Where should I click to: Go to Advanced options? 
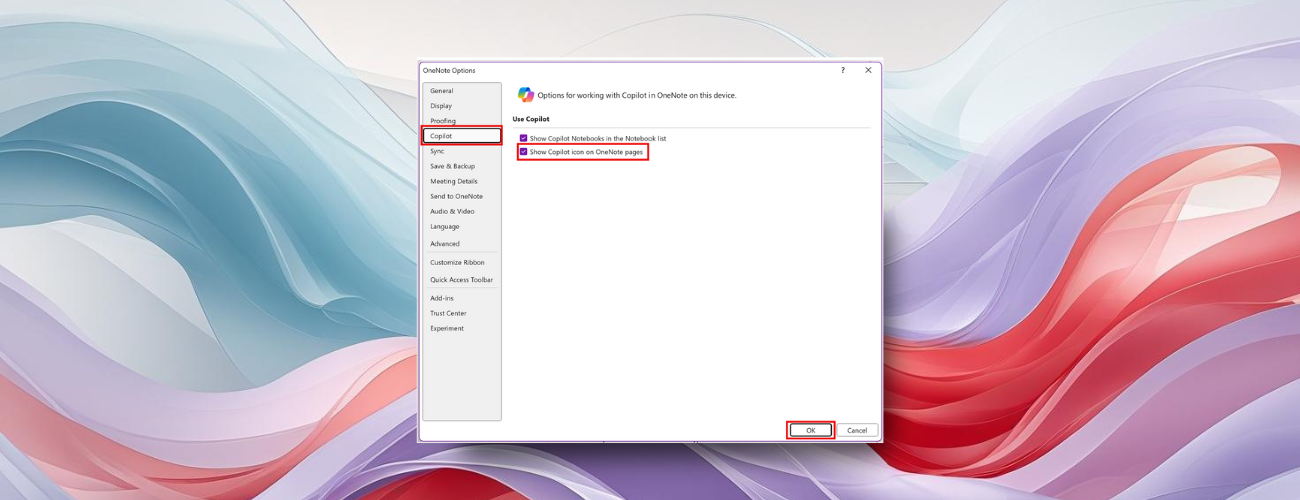tap(461, 244)
